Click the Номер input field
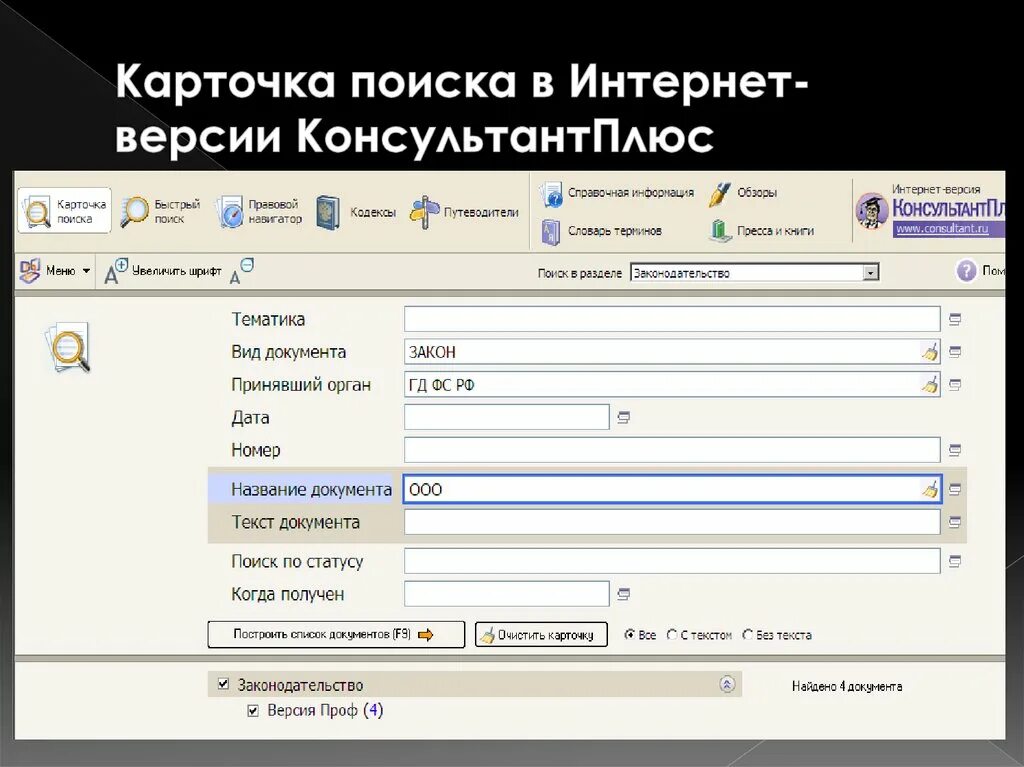This screenshot has height=767, width=1024. [672, 450]
